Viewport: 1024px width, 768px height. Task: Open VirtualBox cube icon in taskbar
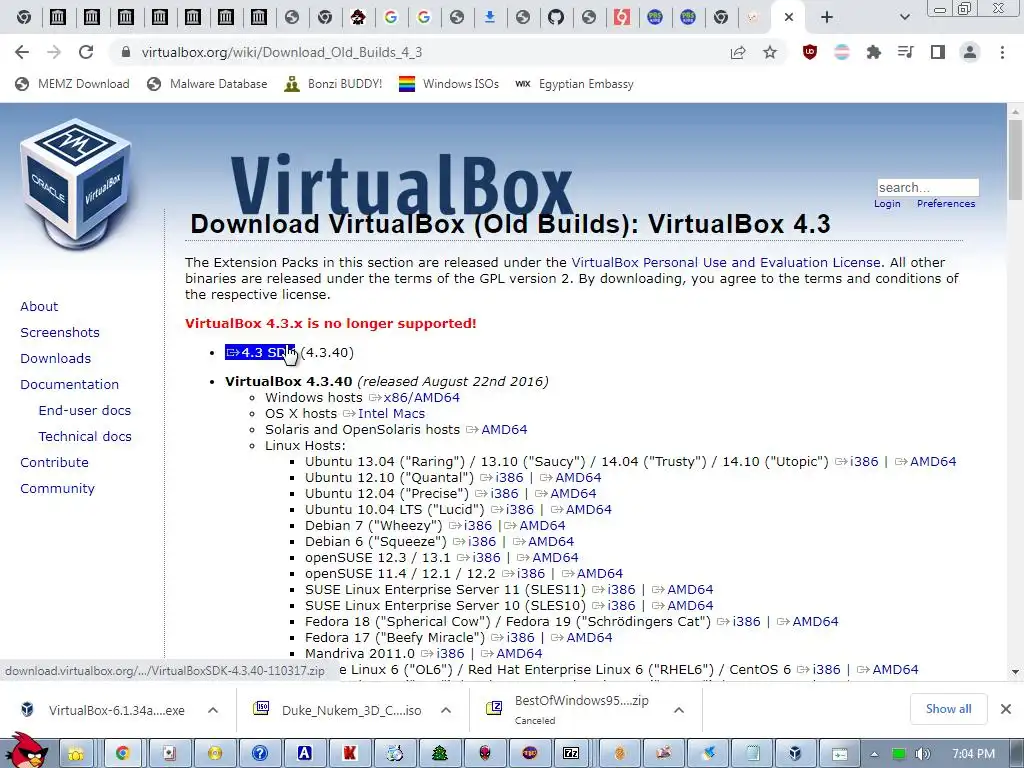click(x=795, y=754)
